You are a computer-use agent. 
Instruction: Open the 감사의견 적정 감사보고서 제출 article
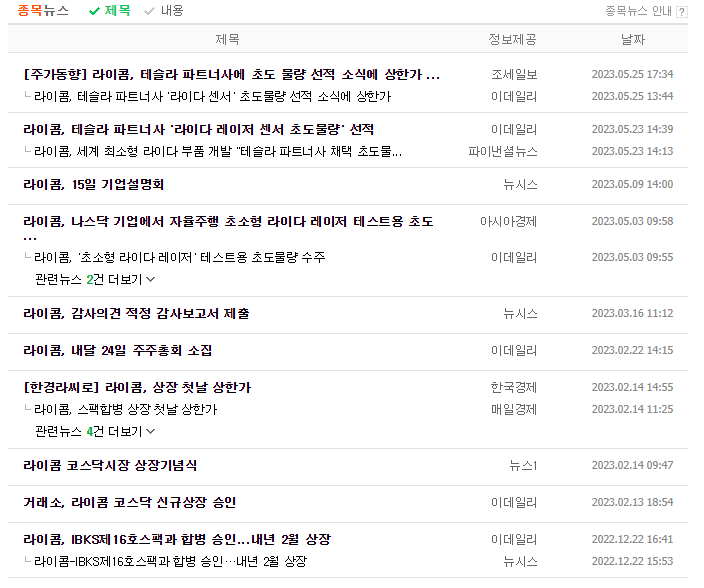(136, 314)
